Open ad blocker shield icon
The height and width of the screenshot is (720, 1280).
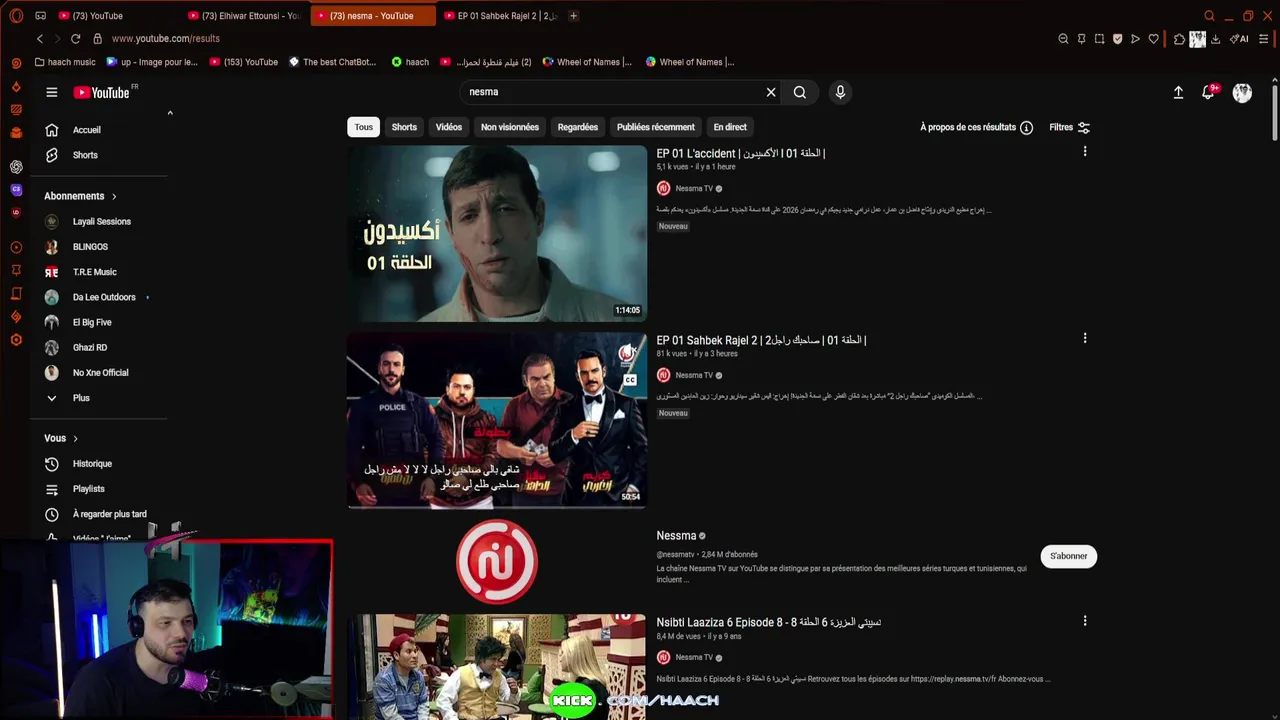coord(1117,39)
